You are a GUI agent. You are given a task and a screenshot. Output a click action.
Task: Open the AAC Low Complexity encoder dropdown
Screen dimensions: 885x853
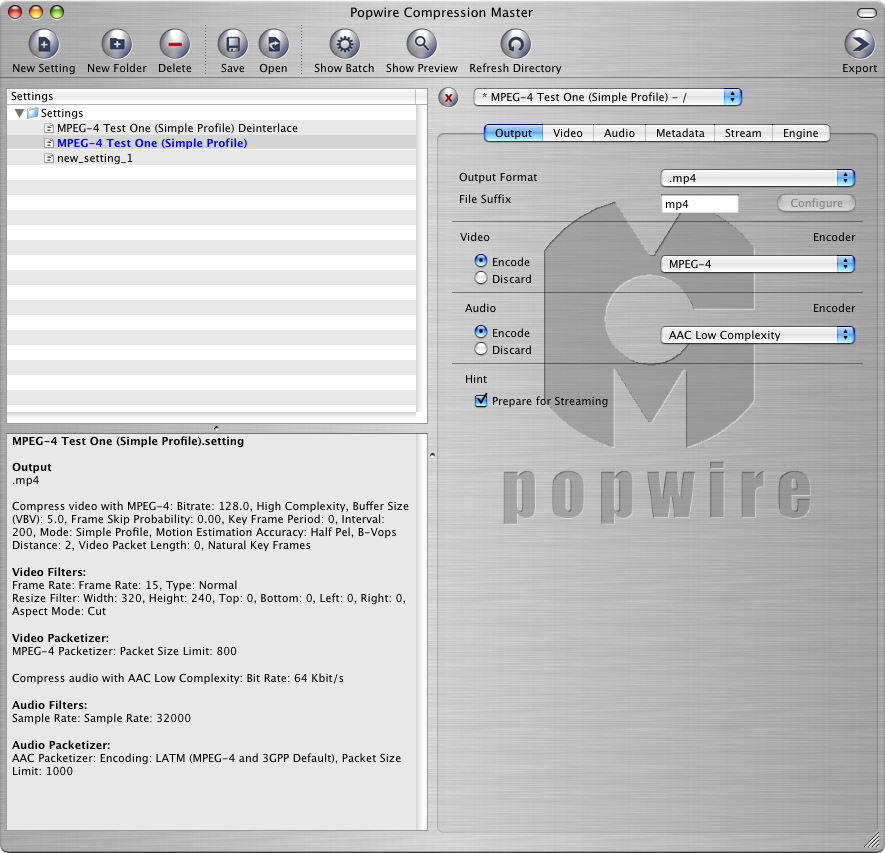tap(758, 335)
